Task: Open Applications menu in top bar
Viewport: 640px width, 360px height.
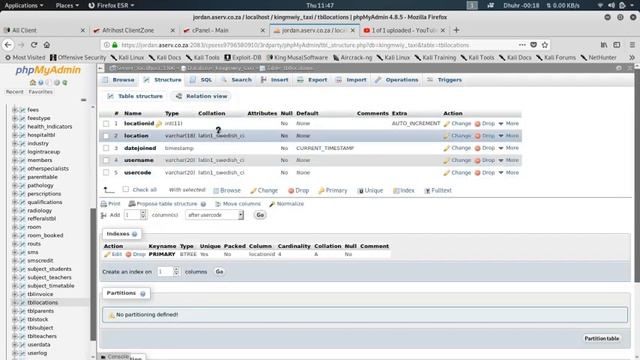Action: pyautogui.click(x=24, y=5)
